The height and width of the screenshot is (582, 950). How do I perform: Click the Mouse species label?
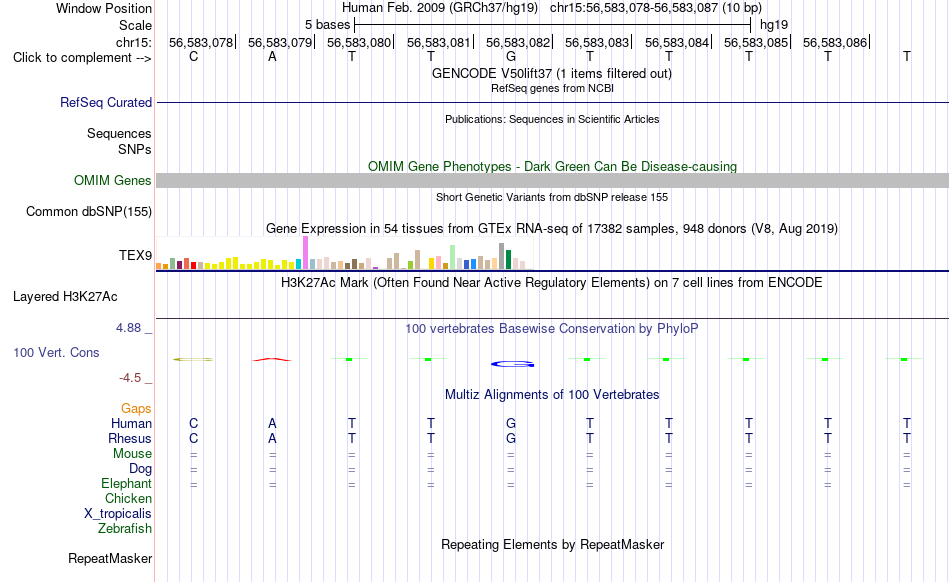click(132, 454)
